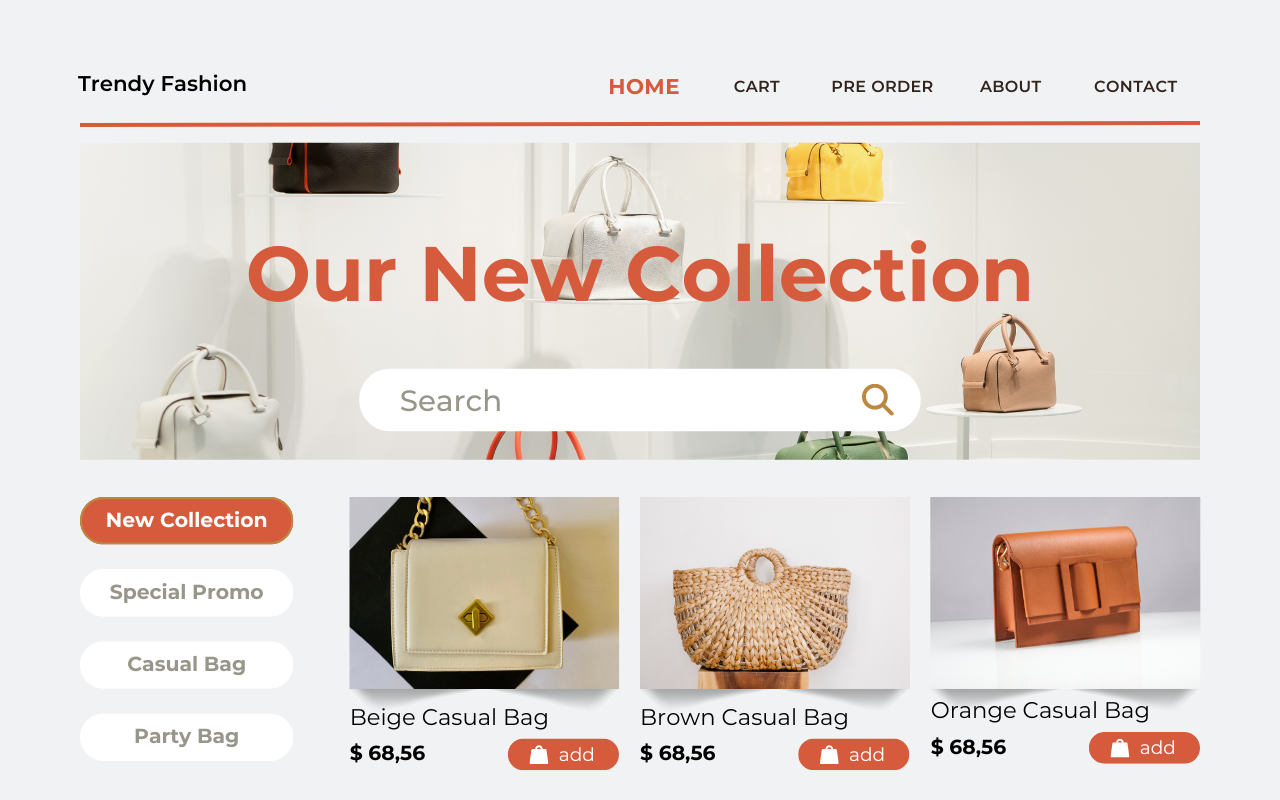This screenshot has width=1280, height=800.
Task: Choose the Casual Bag filter
Action: tap(186, 665)
